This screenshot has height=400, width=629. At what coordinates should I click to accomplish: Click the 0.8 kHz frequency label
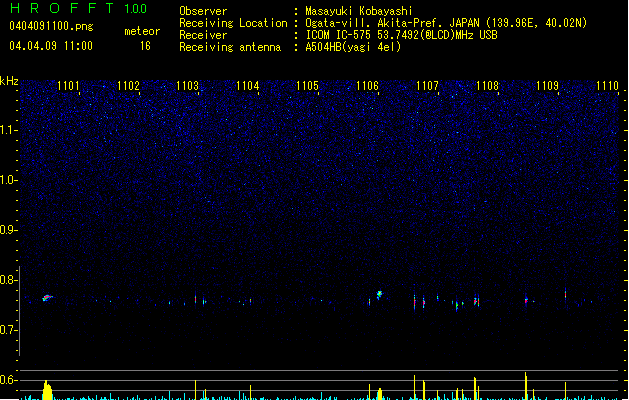pos(8,280)
